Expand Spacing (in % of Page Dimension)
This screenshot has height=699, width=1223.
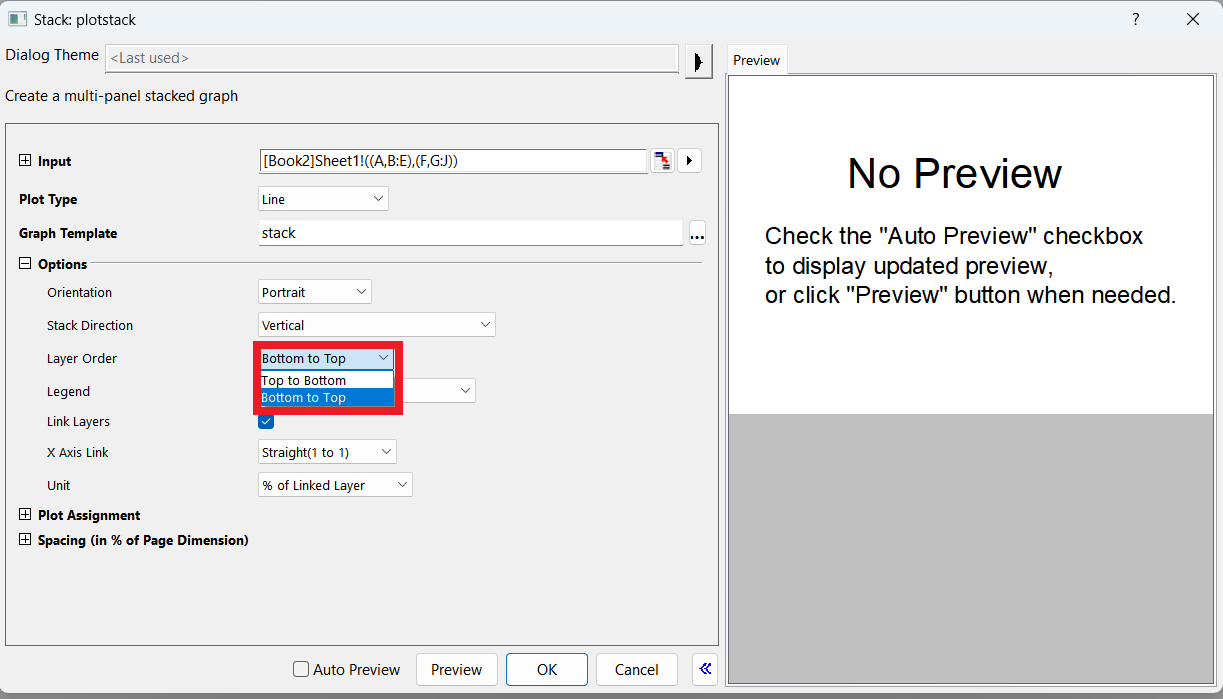(25, 540)
